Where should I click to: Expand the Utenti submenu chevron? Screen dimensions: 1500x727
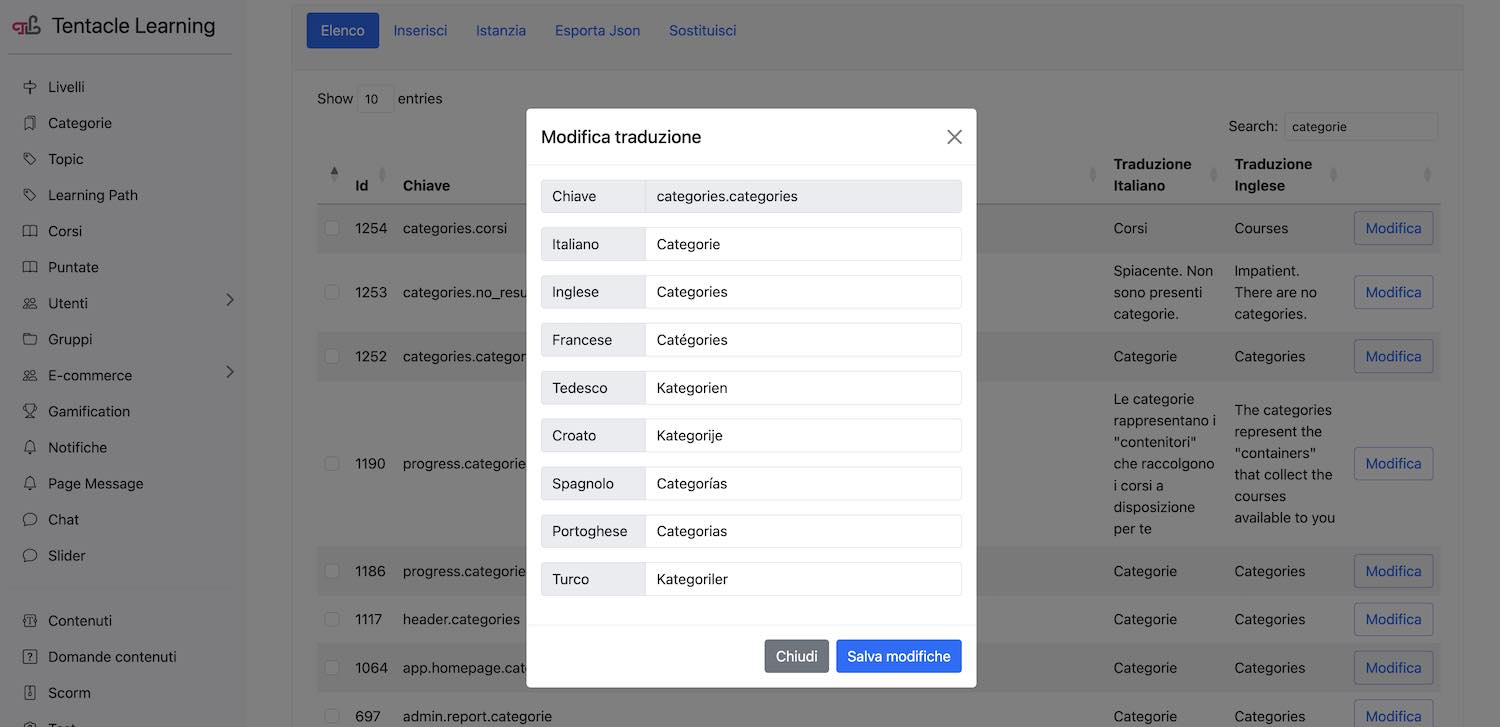tap(229, 300)
